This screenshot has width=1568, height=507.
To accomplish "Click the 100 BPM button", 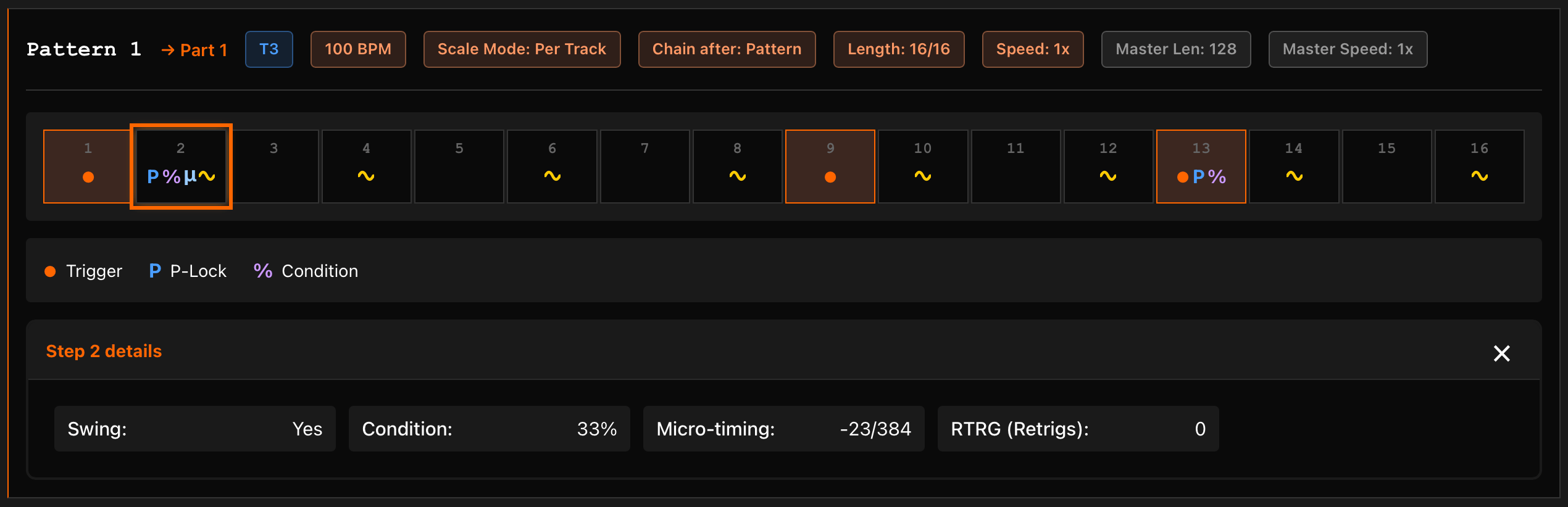I will pyautogui.click(x=358, y=49).
